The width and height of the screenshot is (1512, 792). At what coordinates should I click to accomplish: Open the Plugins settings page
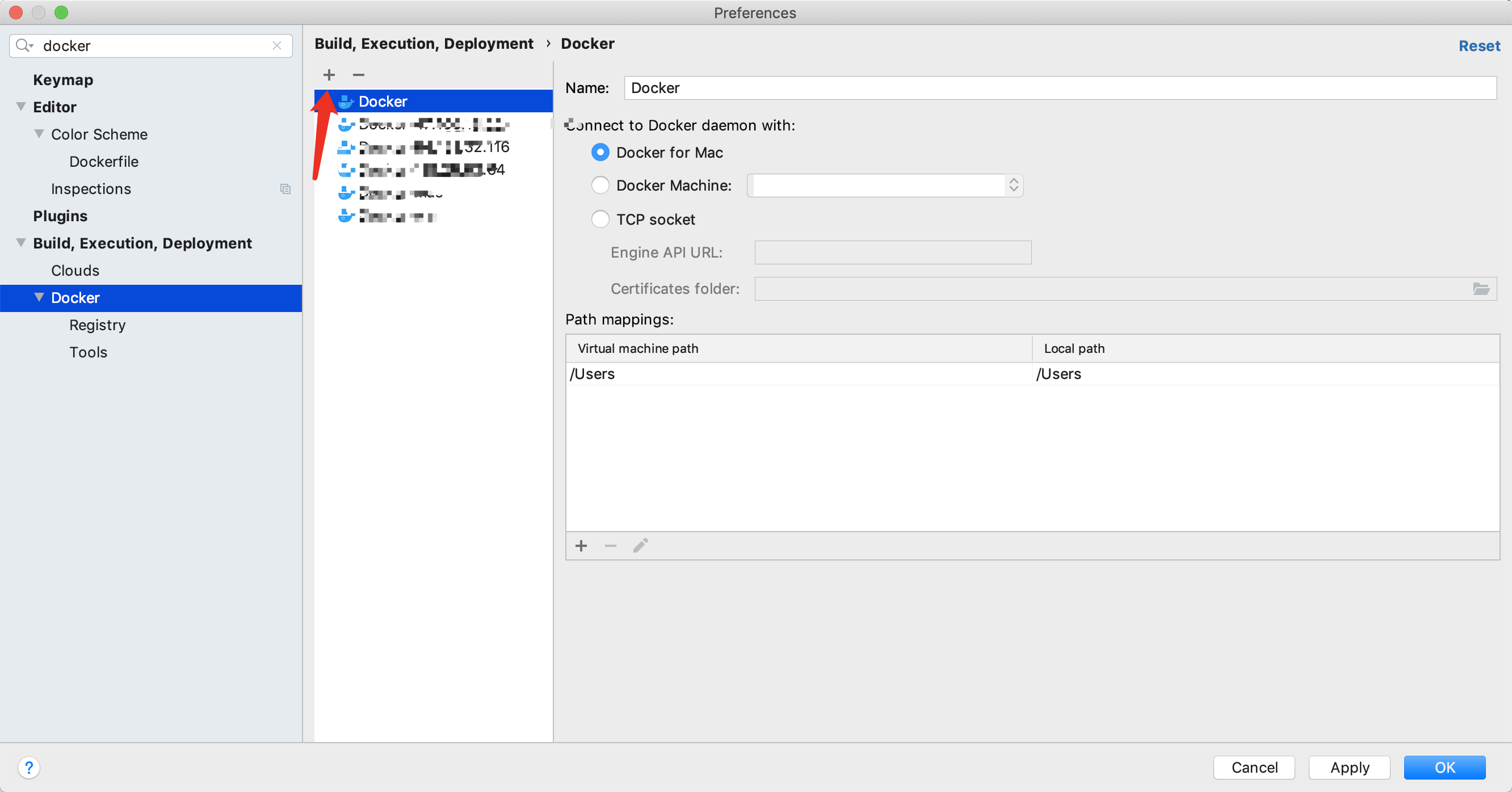click(x=60, y=216)
